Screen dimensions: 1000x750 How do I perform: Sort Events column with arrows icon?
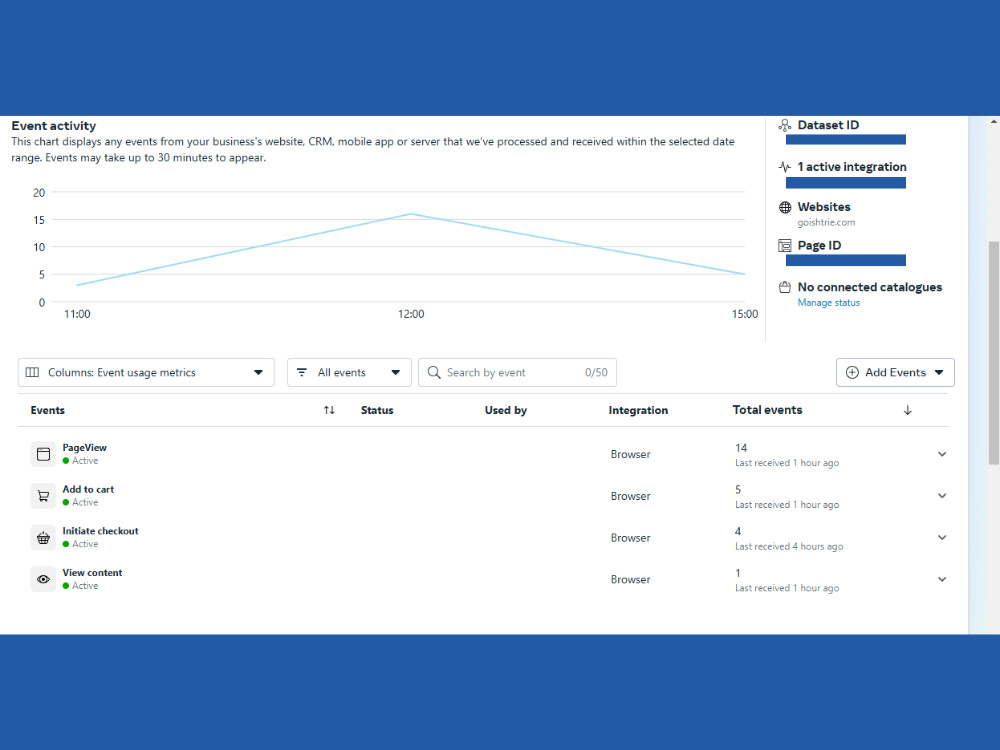(x=329, y=410)
